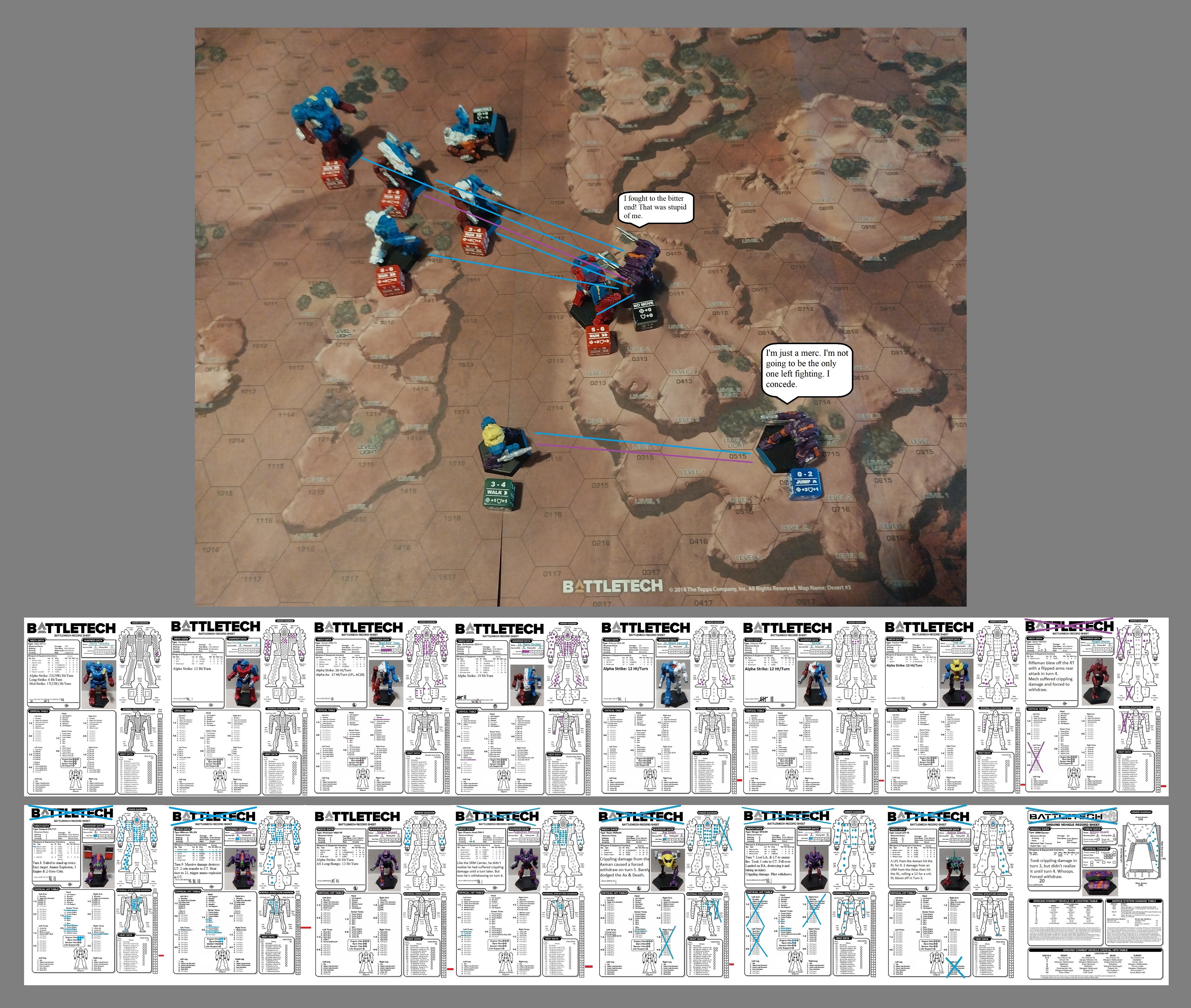Screen dimensions: 1191x1008
Task: Click warrior name Rogel Sturm
Action: 1101,642
